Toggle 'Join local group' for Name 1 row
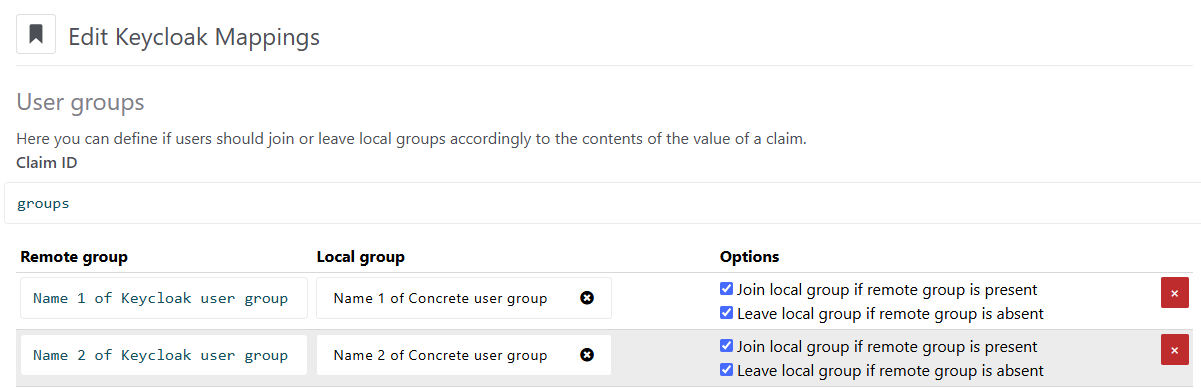The width and height of the screenshot is (1201, 389). [x=726, y=289]
